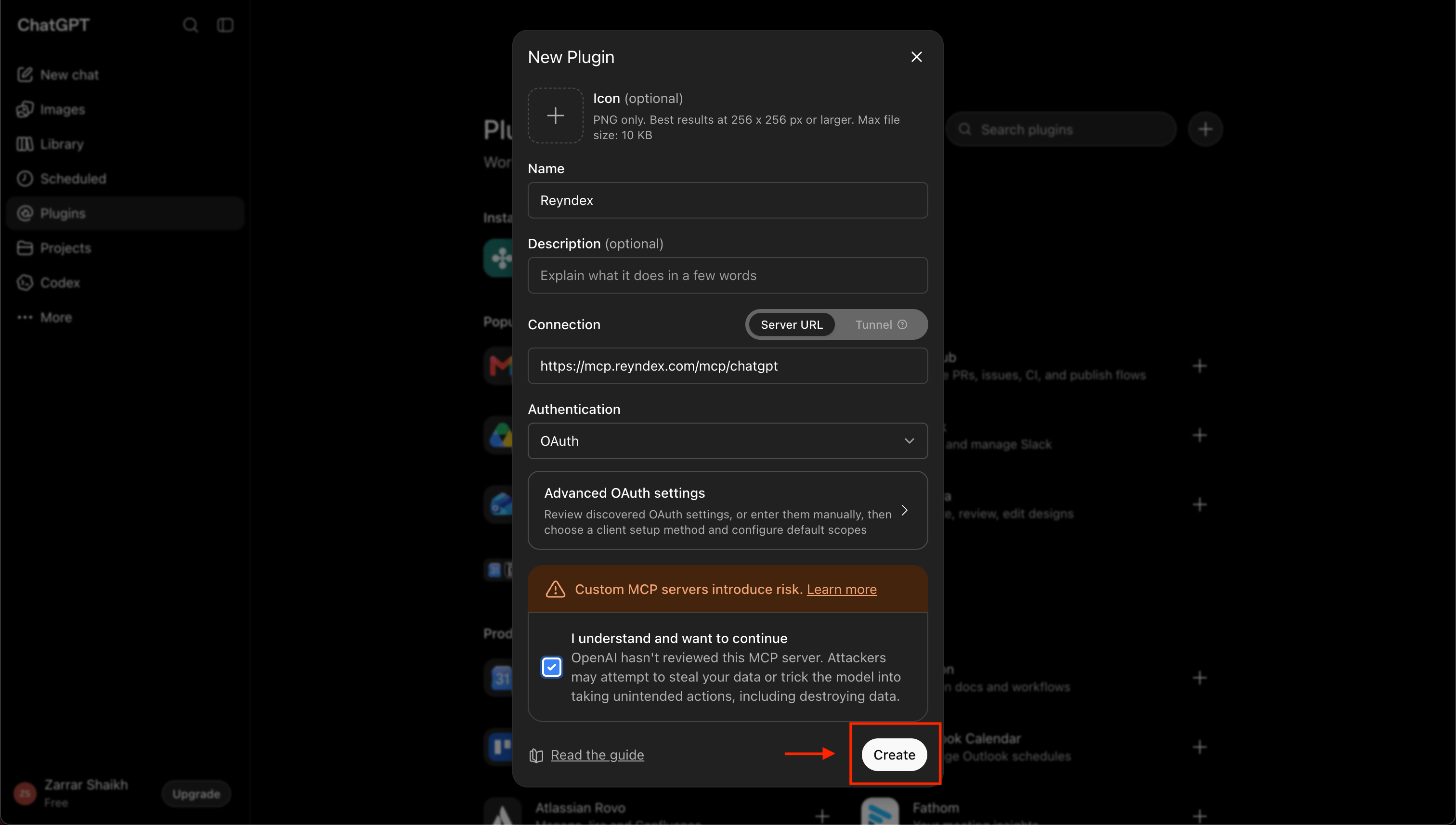The width and height of the screenshot is (1456, 825).
Task: Click the Projects folder icon
Action: click(25, 247)
